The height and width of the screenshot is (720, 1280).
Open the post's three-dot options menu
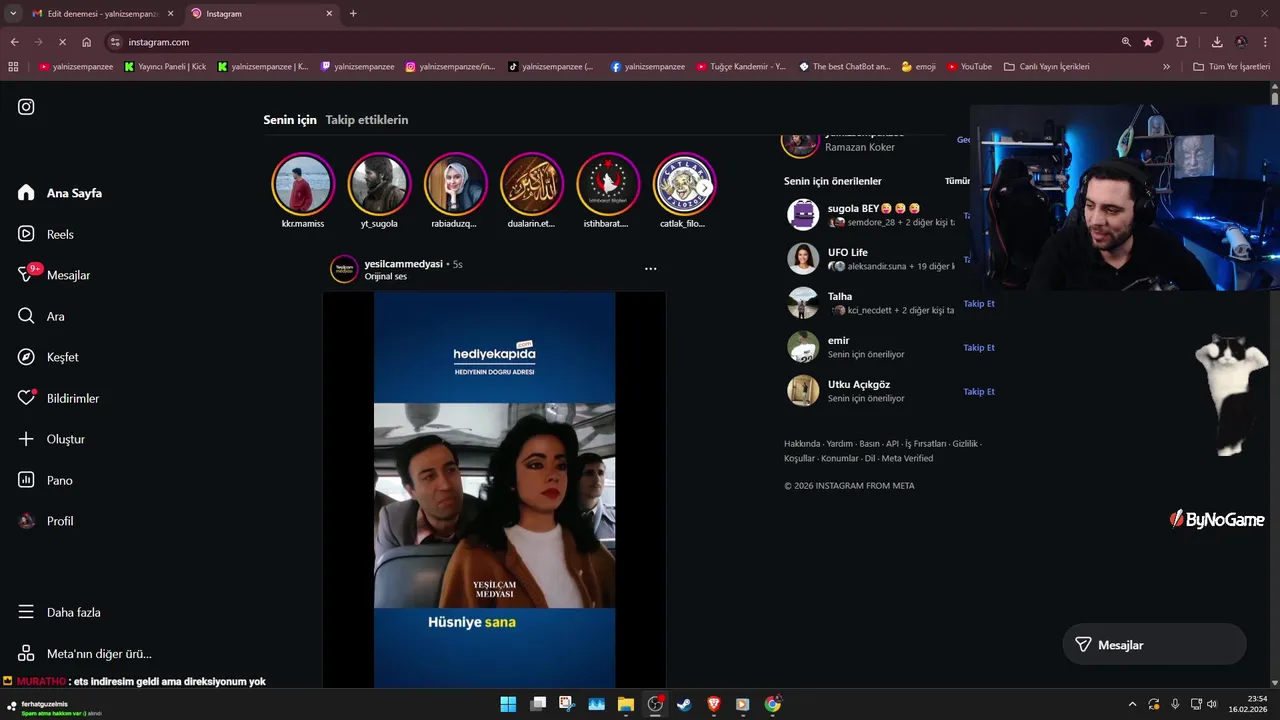(x=651, y=269)
